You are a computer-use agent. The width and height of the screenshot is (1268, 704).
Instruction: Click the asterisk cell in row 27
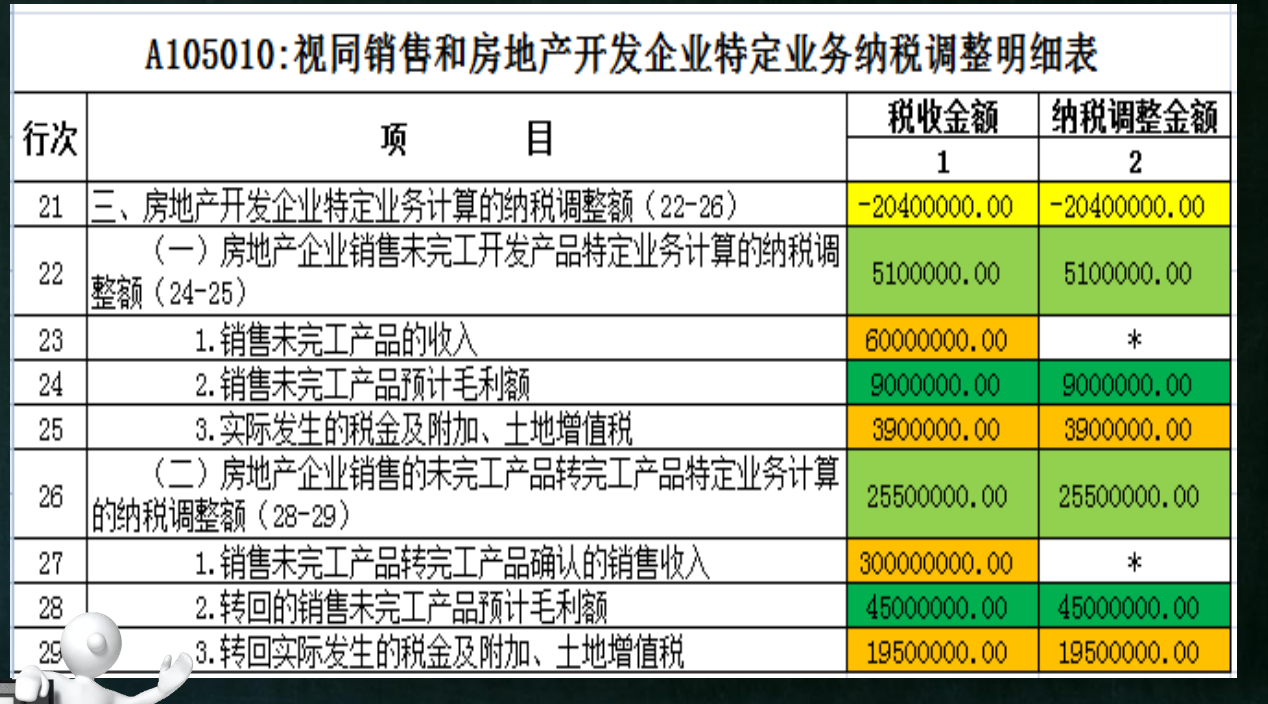(1134, 563)
